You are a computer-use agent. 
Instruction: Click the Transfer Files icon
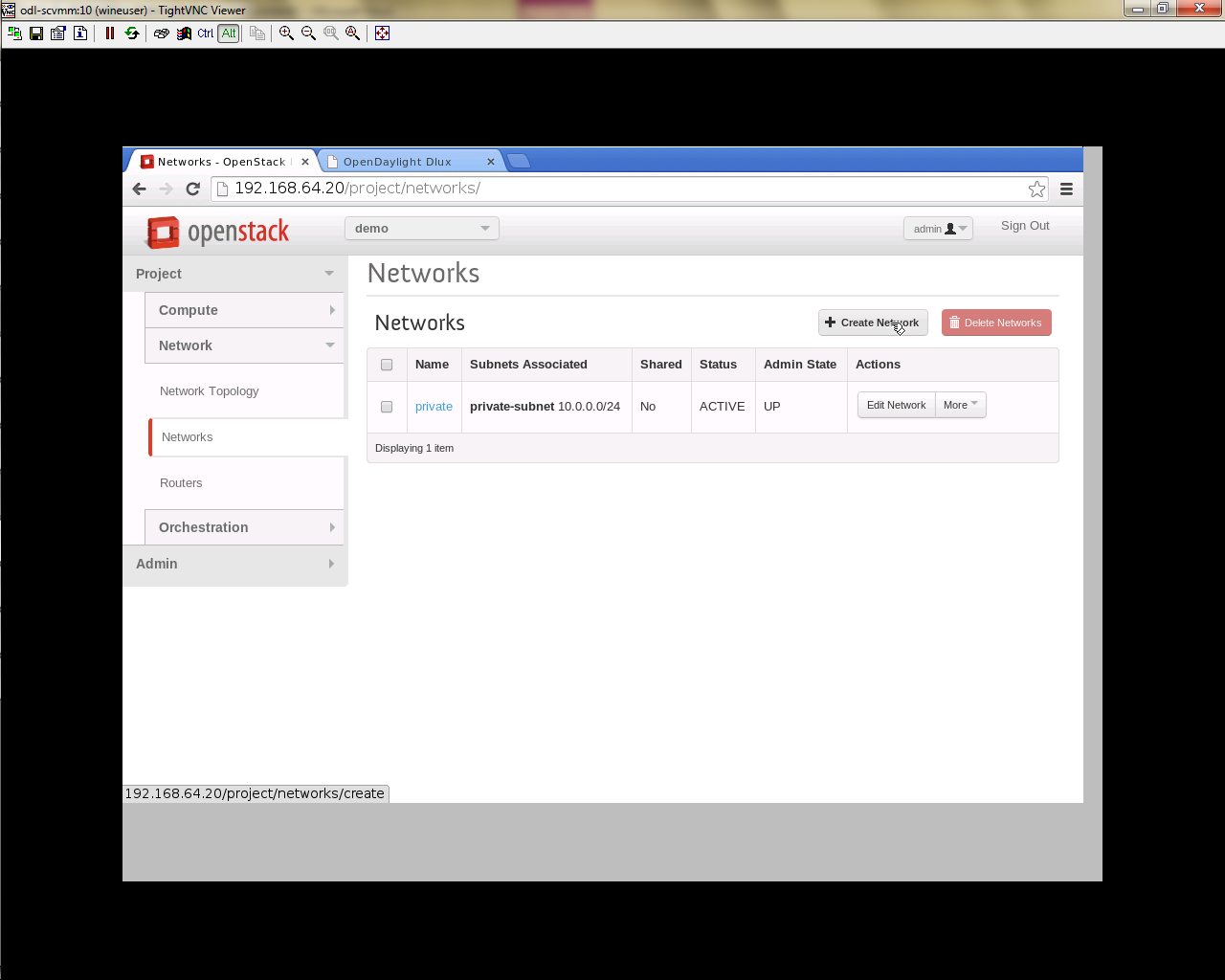coord(257,33)
